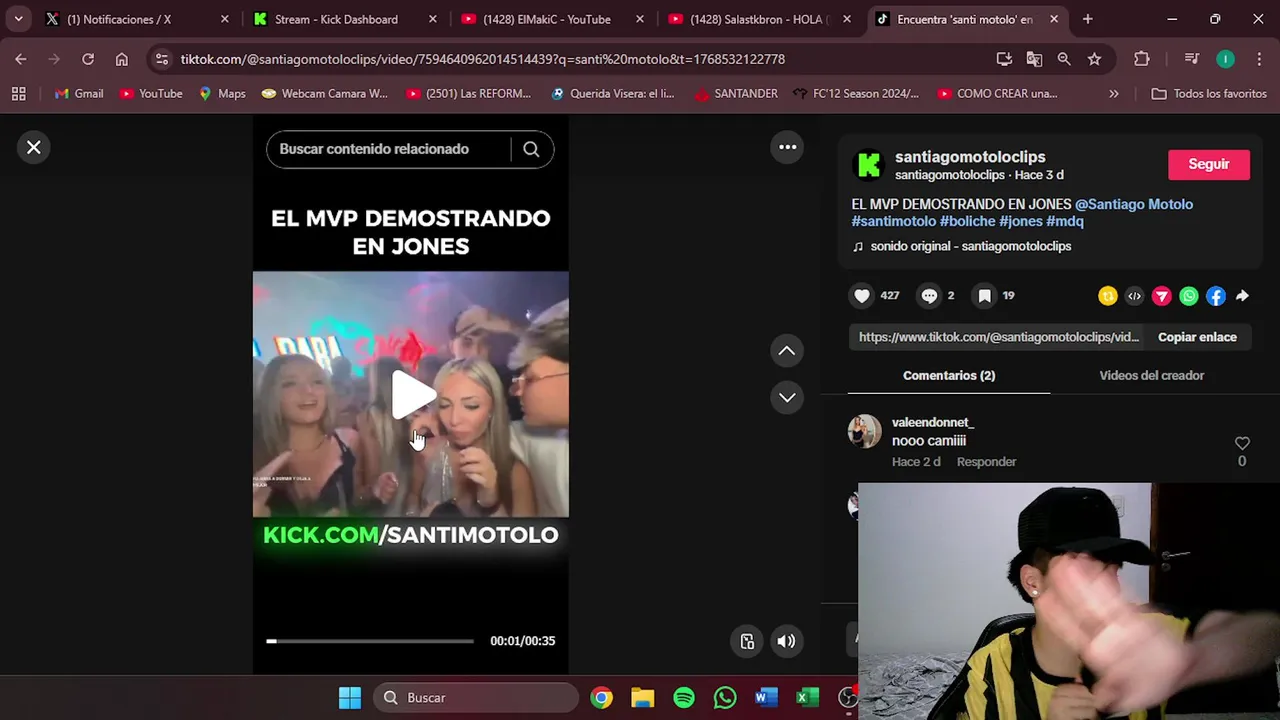The height and width of the screenshot is (720, 1280).
Task: Open the Maps bookmark
Action: pyautogui.click(x=222, y=94)
